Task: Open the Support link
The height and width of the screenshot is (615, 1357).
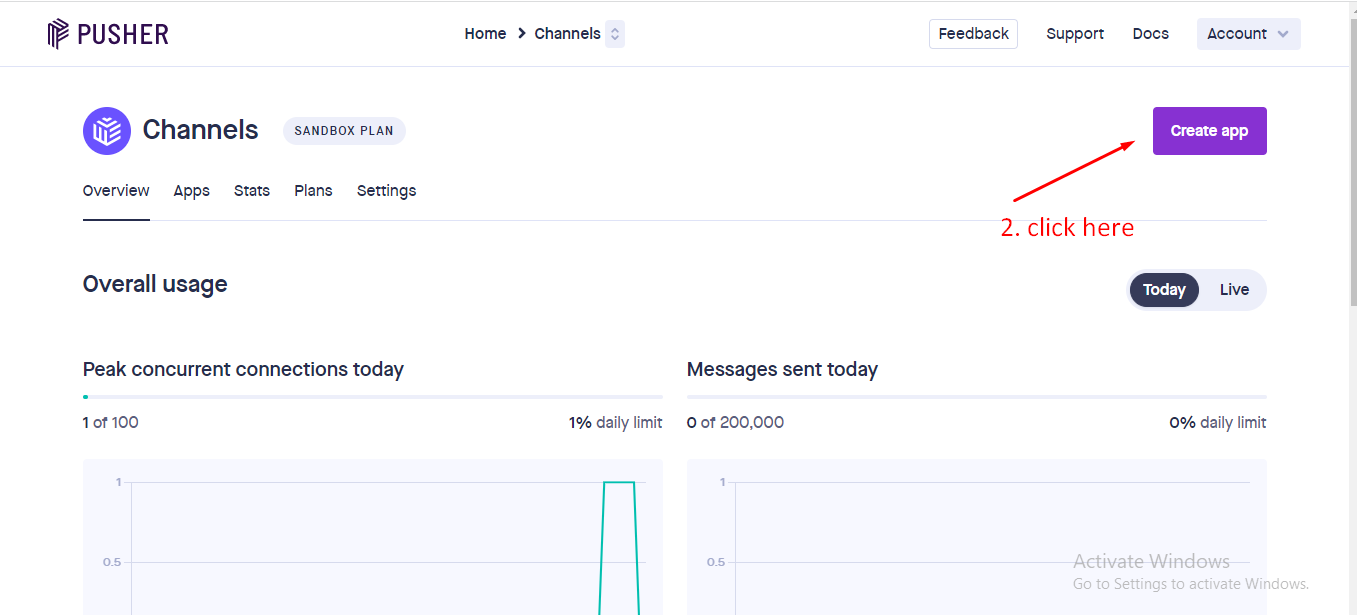Action: click(1075, 34)
